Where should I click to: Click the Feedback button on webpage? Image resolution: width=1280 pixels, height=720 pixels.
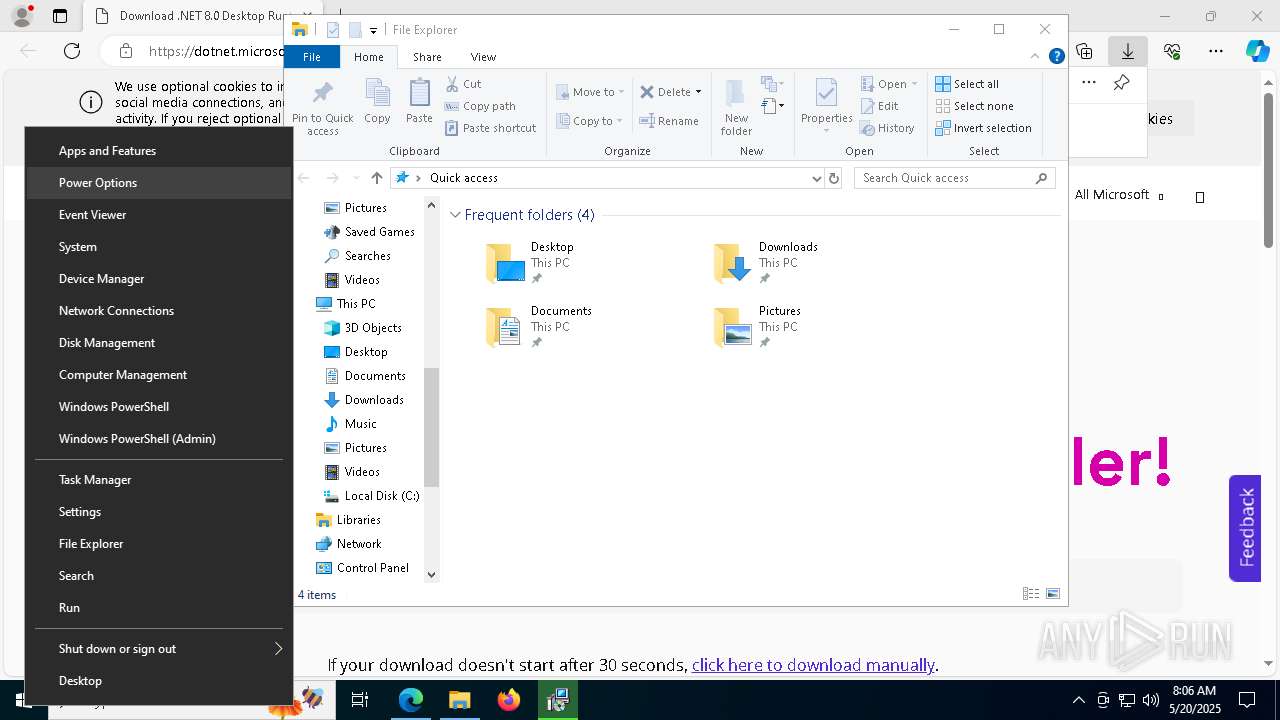pos(1245,528)
